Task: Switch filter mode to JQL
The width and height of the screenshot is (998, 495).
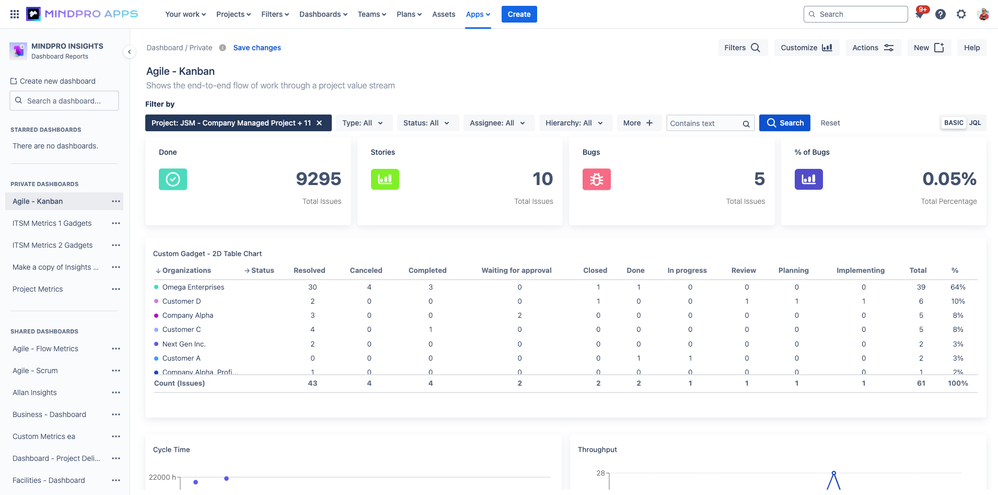Action: coord(975,123)
